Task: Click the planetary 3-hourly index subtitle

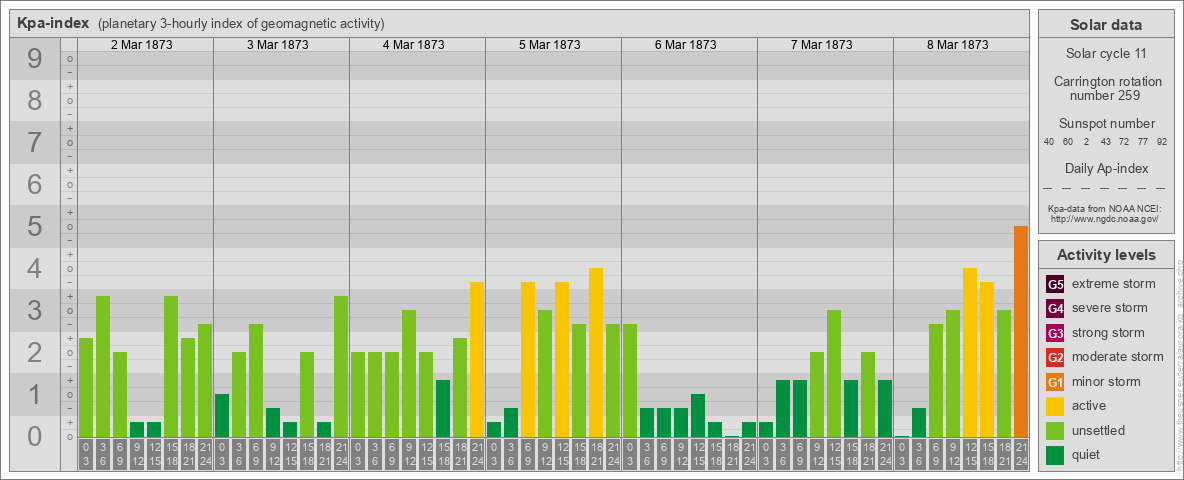Action: click(x=241, y=24)
